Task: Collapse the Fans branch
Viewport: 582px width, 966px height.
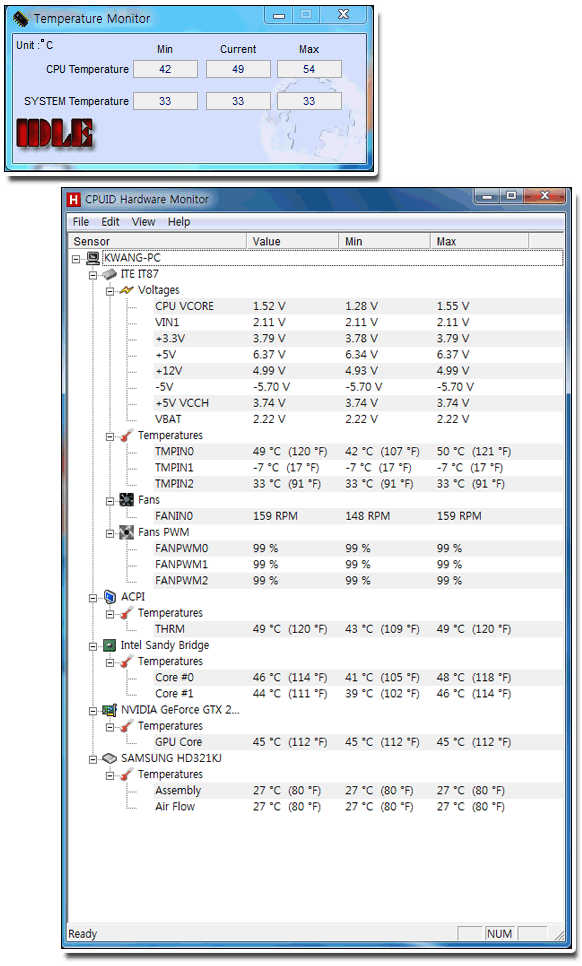Action: point(110,501)
